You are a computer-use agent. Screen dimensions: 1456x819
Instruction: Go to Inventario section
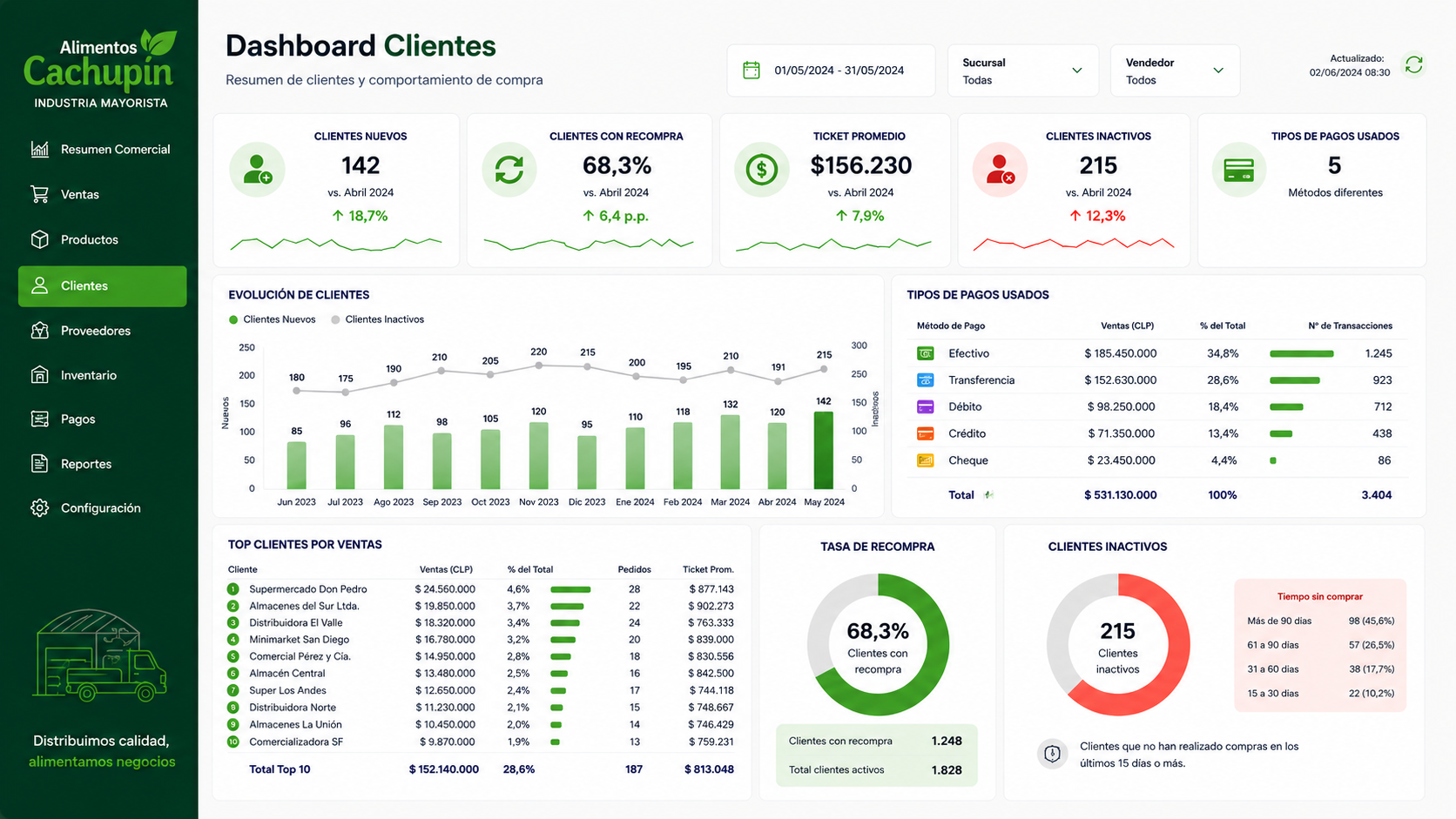coord(102,375)
